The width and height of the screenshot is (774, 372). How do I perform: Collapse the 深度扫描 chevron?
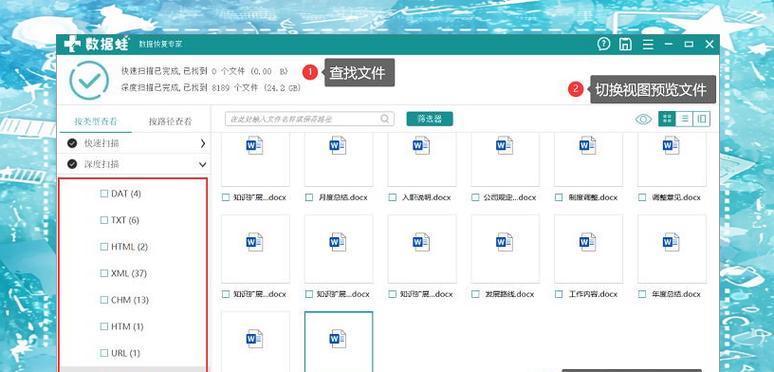202,165
